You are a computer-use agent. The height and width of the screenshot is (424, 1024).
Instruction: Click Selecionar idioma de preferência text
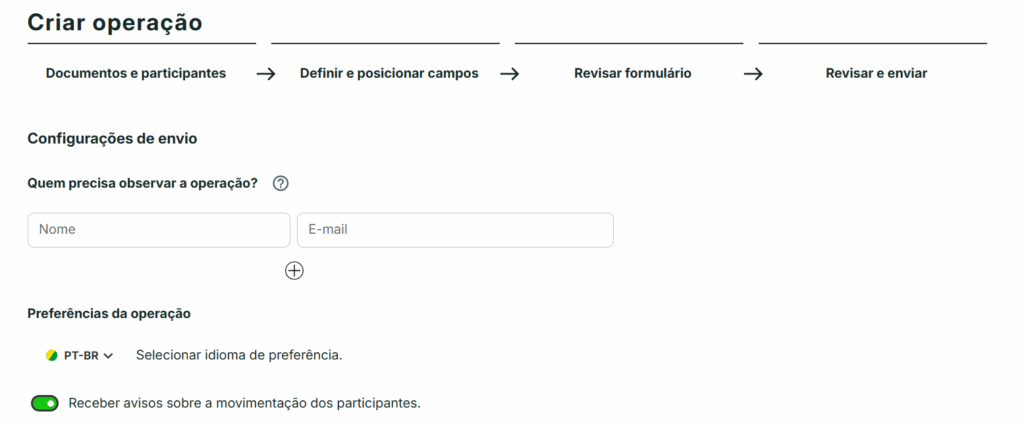pos(239,355)
